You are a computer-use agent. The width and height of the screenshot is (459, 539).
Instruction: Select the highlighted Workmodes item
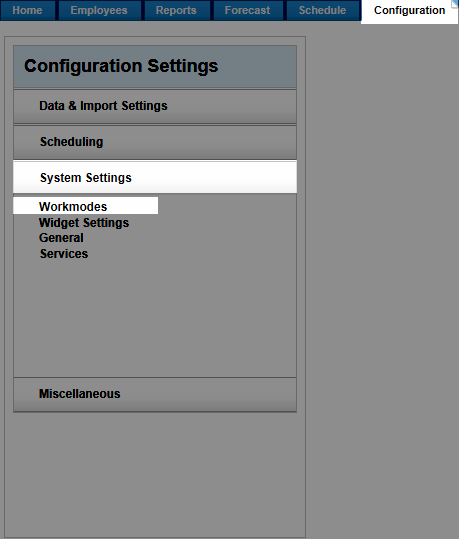coord(86,206)
